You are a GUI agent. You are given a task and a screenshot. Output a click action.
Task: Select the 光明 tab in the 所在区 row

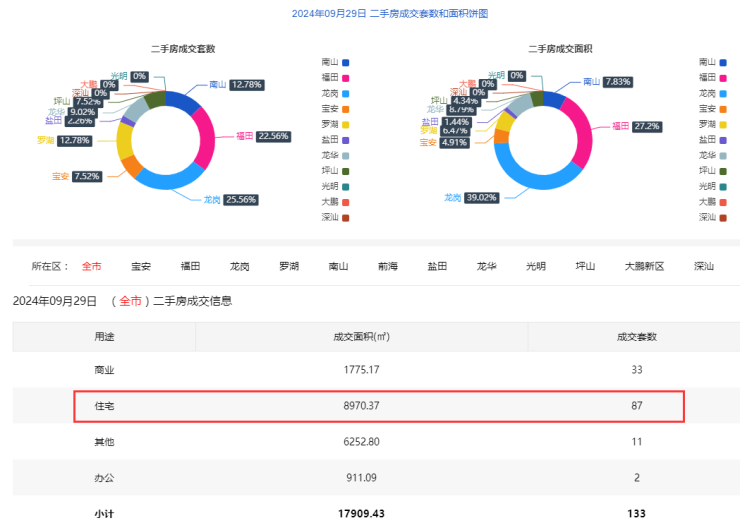coord(536,267)
